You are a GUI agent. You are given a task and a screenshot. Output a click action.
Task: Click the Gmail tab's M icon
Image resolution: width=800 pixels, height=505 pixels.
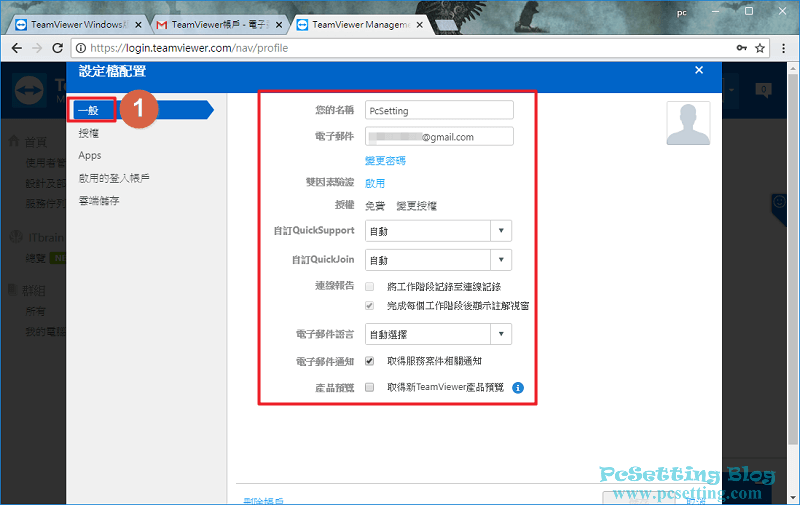[162, 23]
